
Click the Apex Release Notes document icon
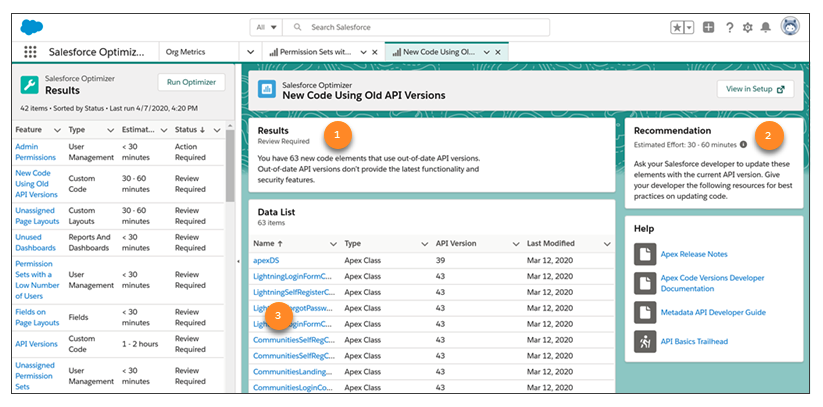(x=645, y=254)
